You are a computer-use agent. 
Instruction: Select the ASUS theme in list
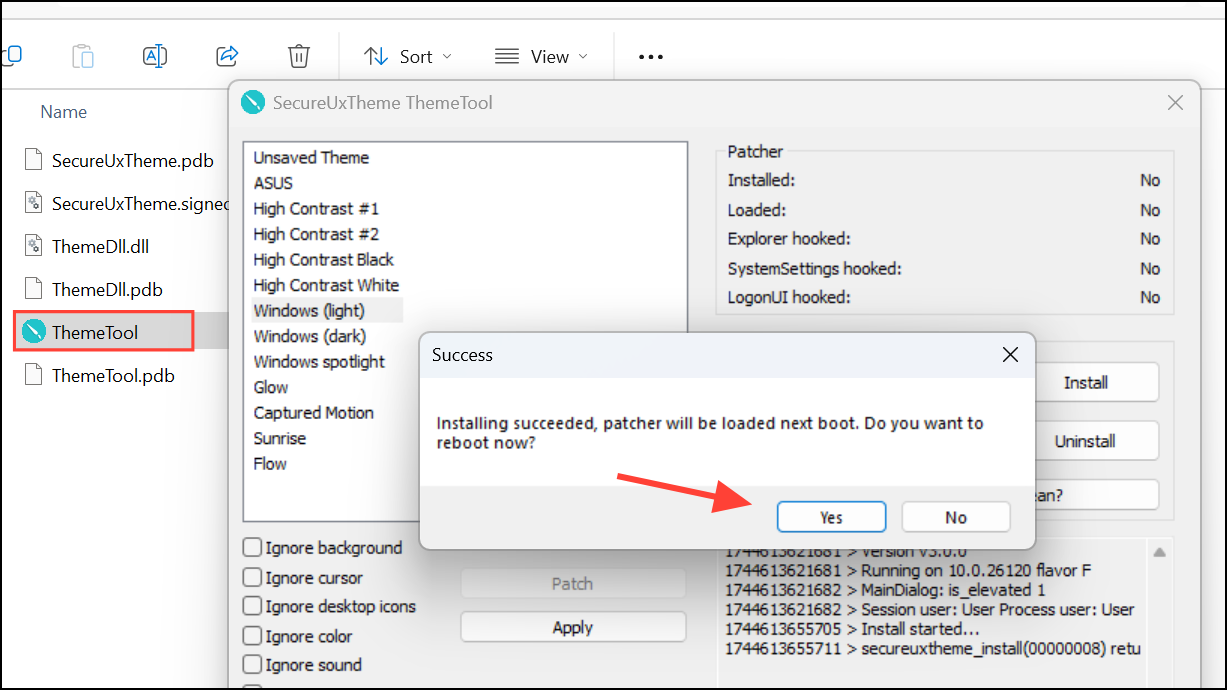(273, 183)
